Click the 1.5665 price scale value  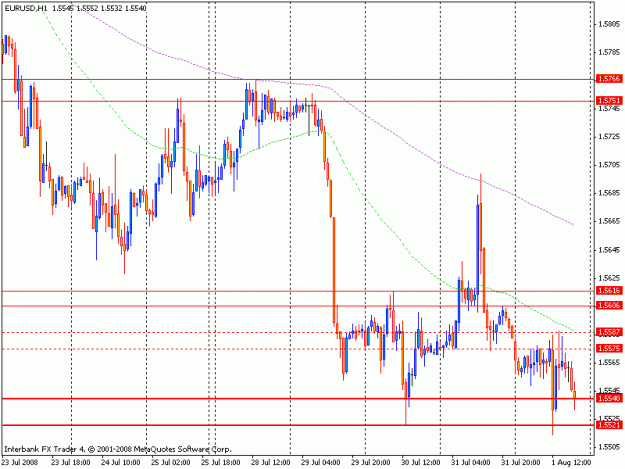tap(609, 221)
